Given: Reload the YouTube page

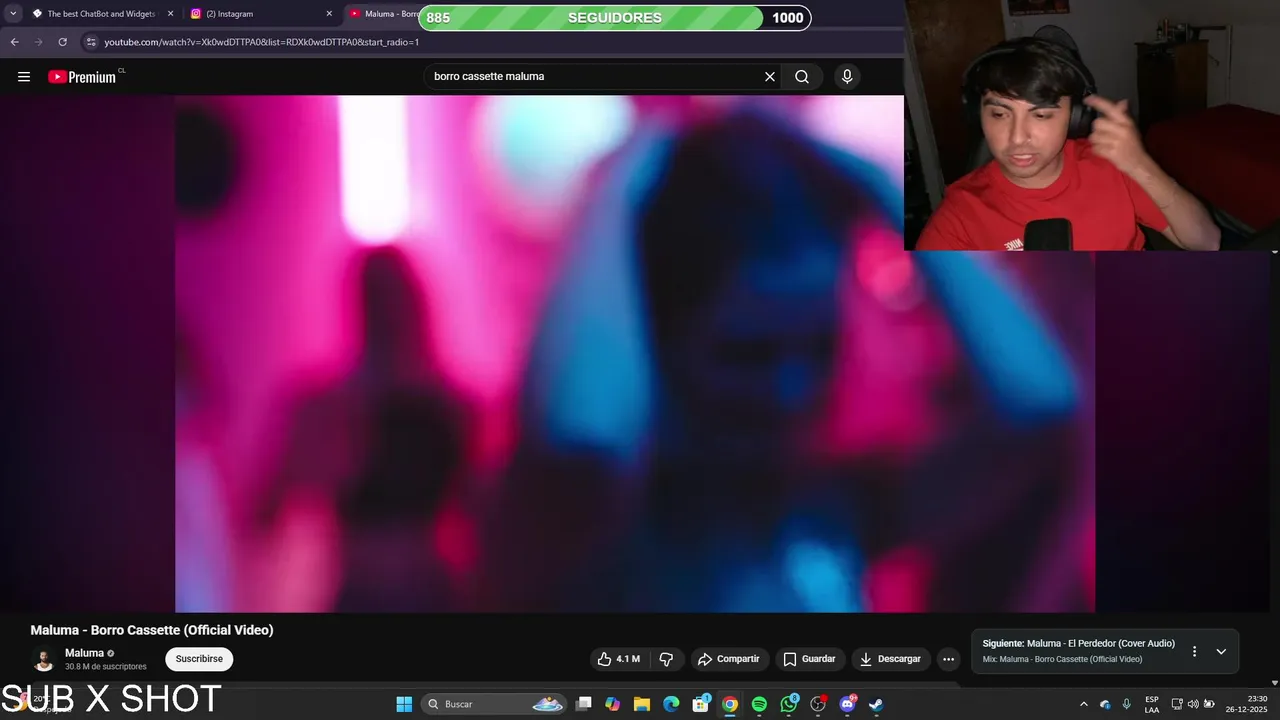Looking at the screenshot, I should (62, 42).
